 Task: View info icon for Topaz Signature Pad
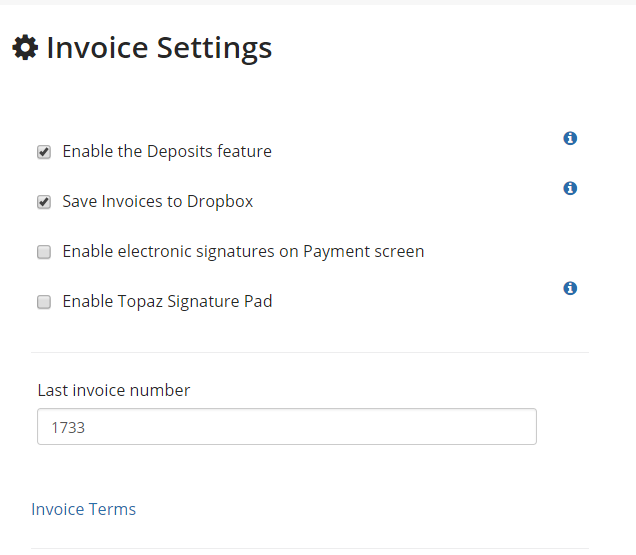(570, 288)
